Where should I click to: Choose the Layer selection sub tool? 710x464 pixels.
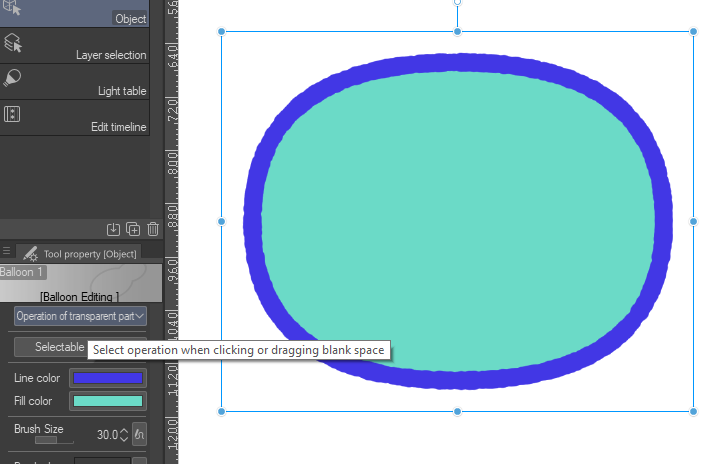[74, 45]
